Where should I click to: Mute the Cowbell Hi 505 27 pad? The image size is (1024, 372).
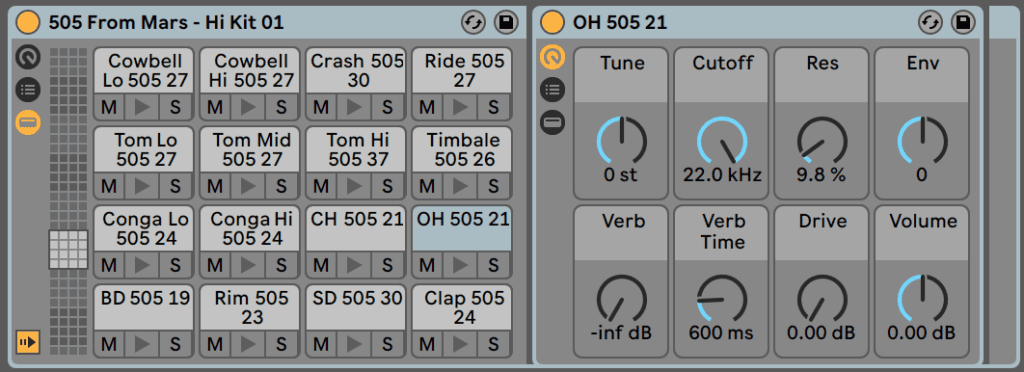click(x=215, y=107)
